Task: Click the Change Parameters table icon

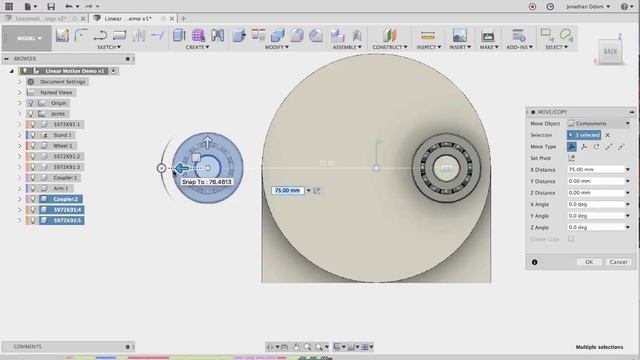Action: 258,36
